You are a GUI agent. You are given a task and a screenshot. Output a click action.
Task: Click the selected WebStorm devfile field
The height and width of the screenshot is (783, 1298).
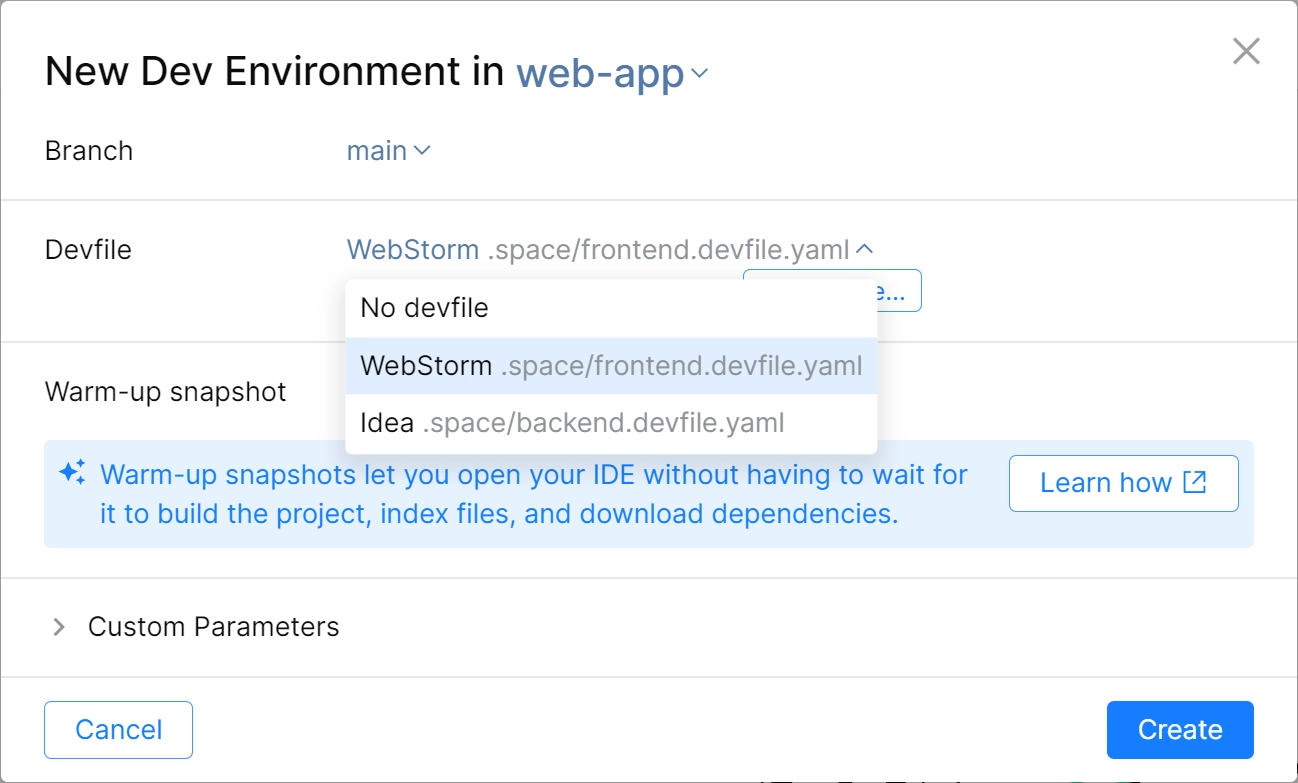[x=611, y=249]
